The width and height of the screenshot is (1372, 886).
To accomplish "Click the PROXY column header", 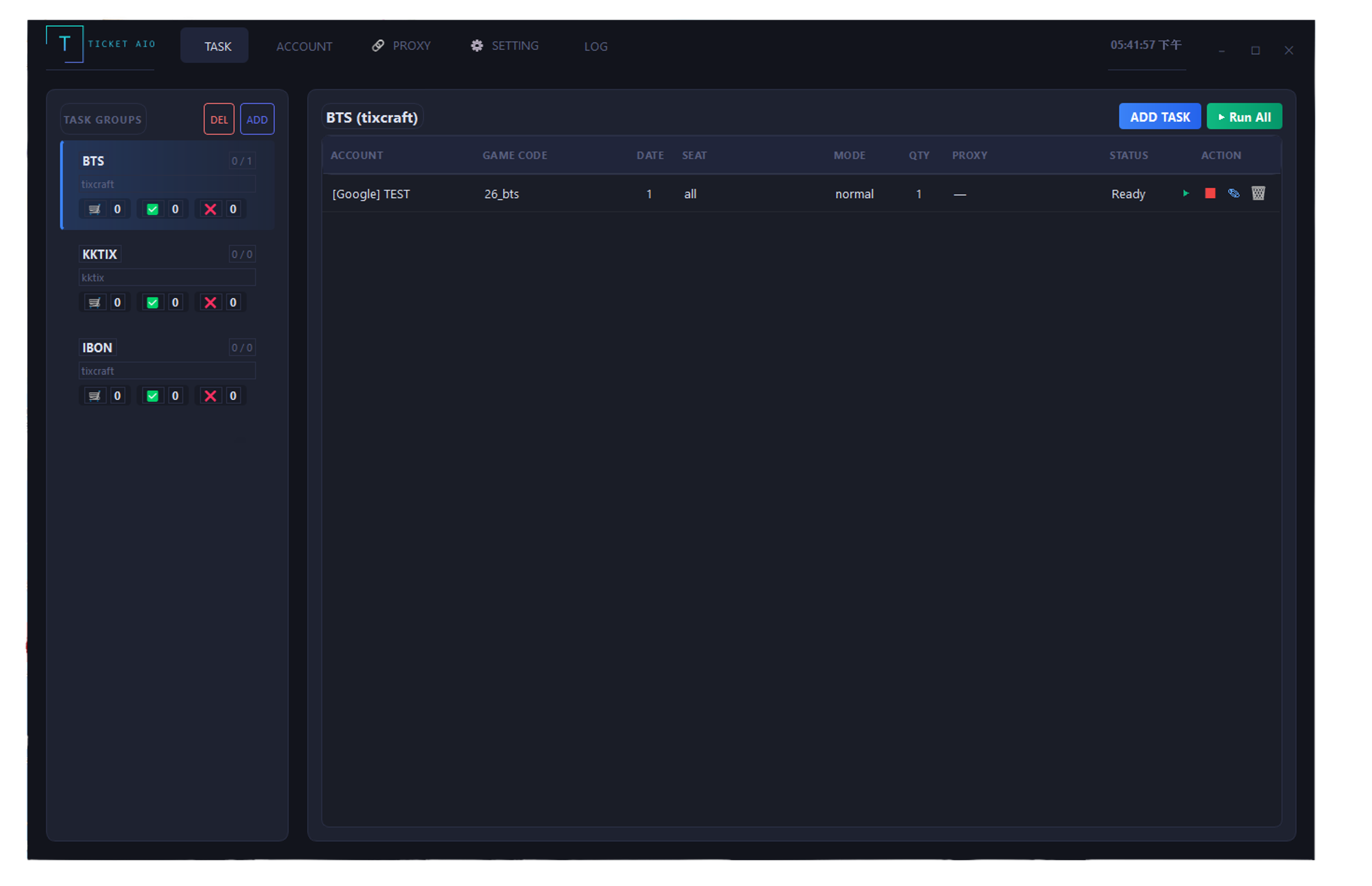I will 969,156.
